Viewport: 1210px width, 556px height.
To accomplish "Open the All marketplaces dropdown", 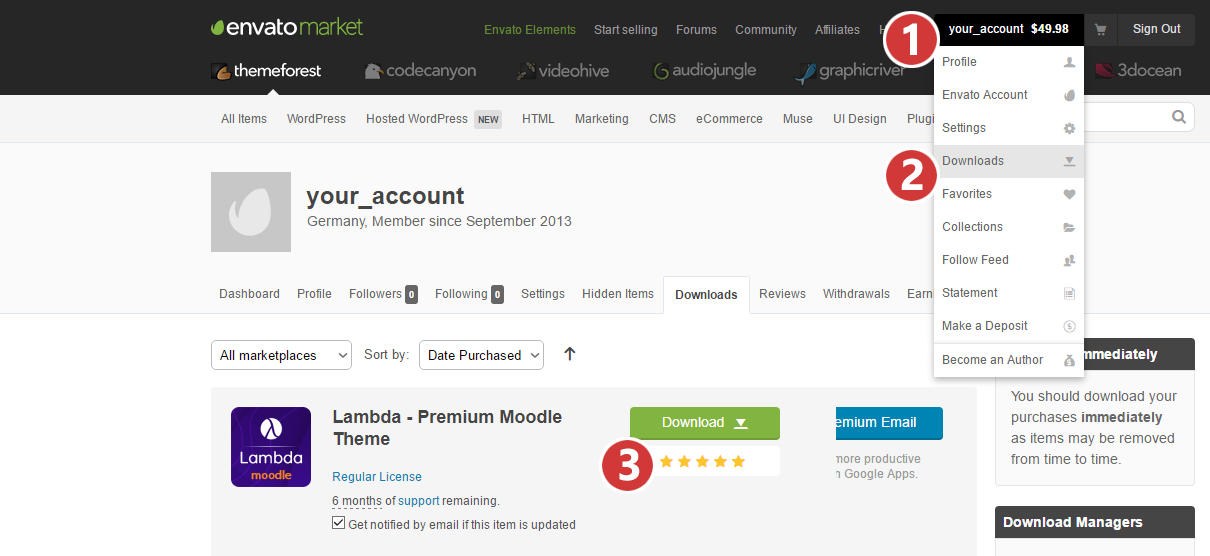I will tap(281, 355).
